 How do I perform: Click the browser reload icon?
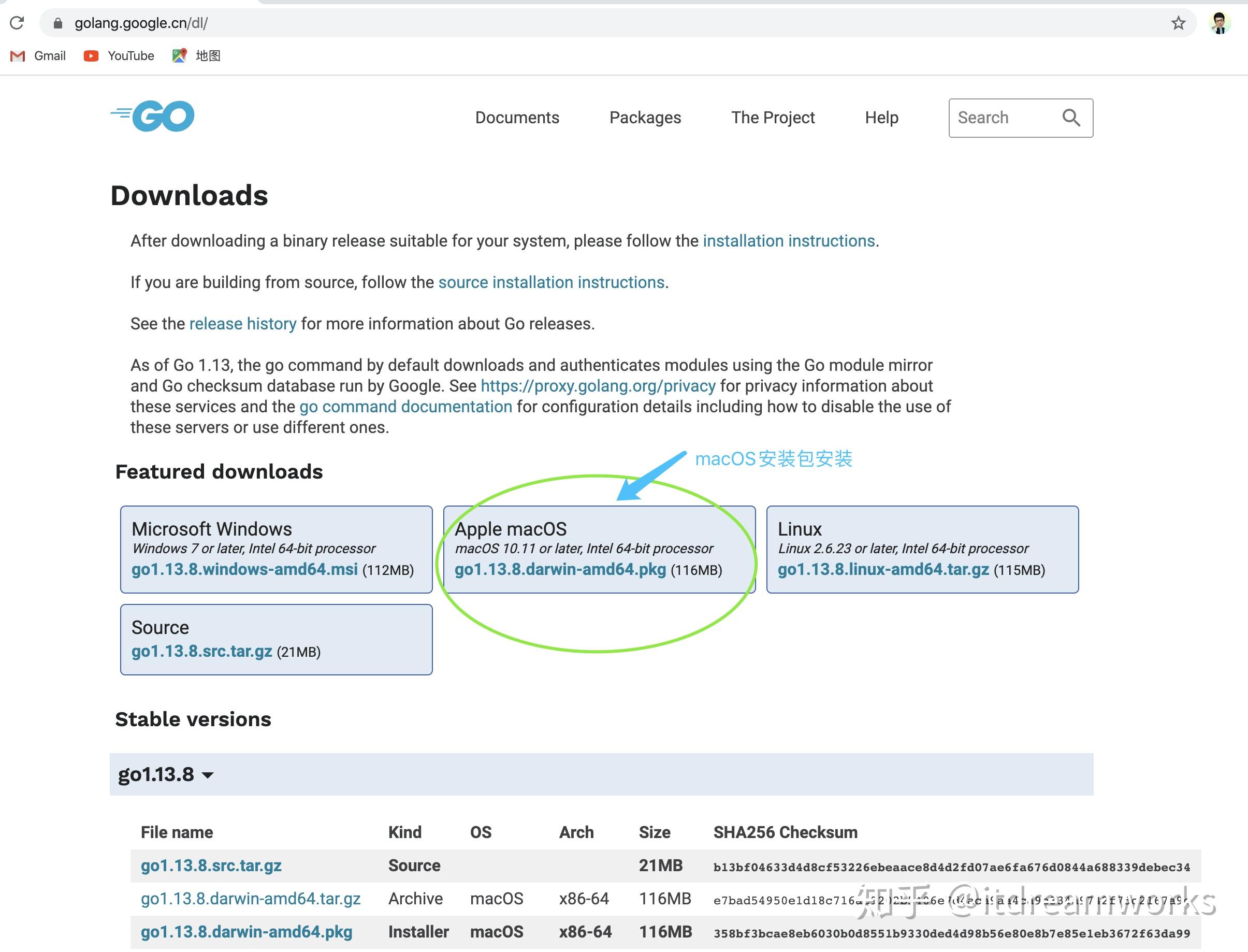point(17,23)
